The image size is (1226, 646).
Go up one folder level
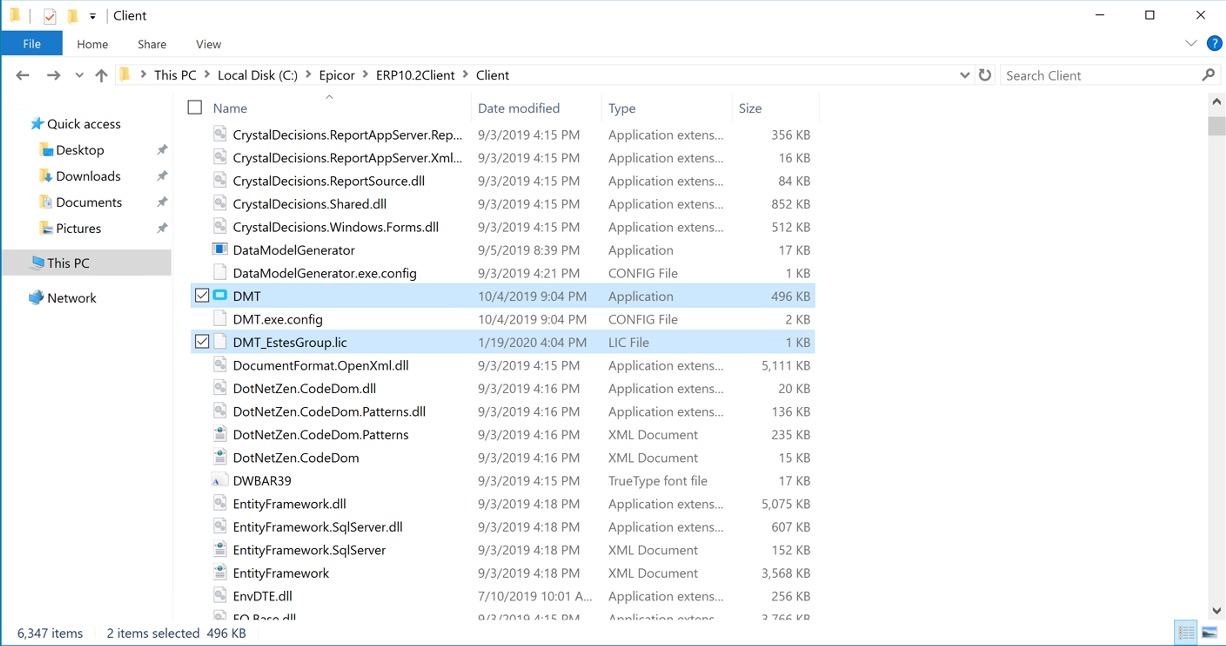pos(101,75)
